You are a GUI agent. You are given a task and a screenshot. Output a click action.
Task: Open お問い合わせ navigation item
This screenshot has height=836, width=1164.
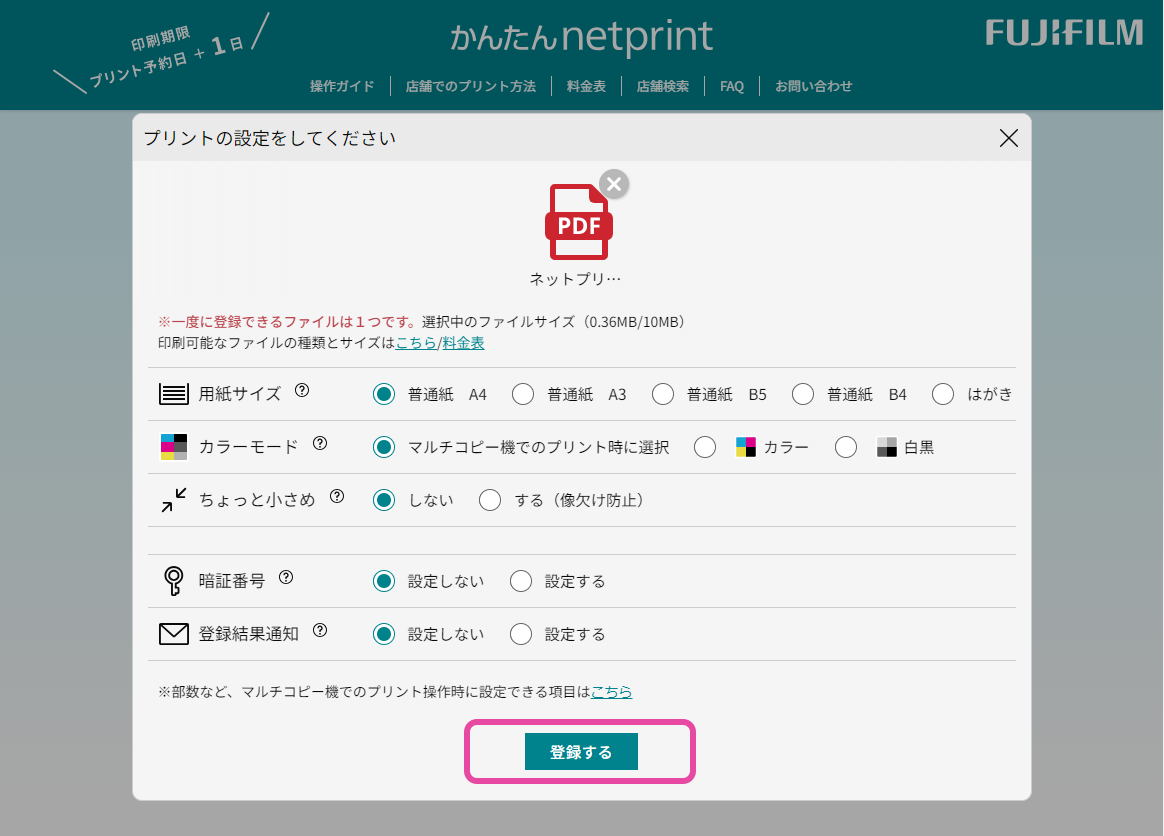pyautogui.click(x=814, y=86)
